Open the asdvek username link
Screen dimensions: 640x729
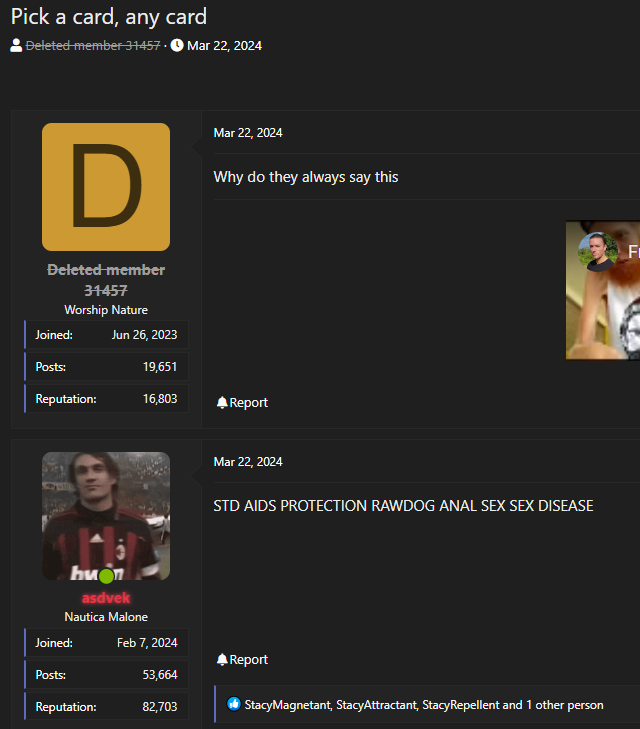coord(106,598)
